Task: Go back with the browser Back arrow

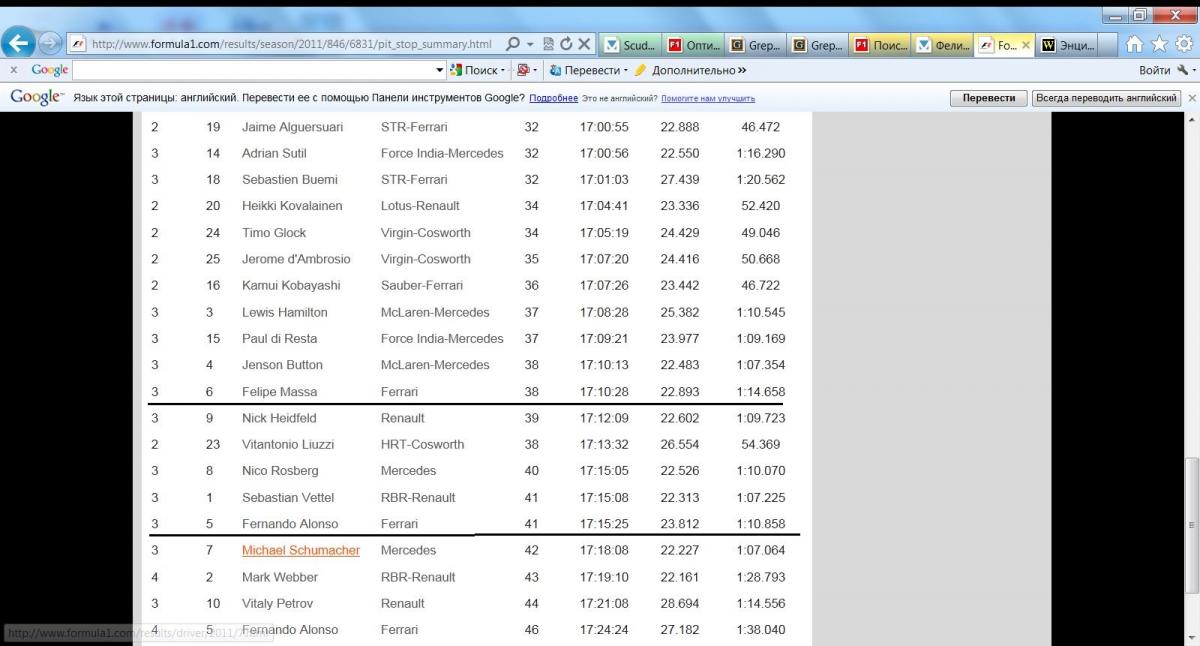Action: coord(19,43)
